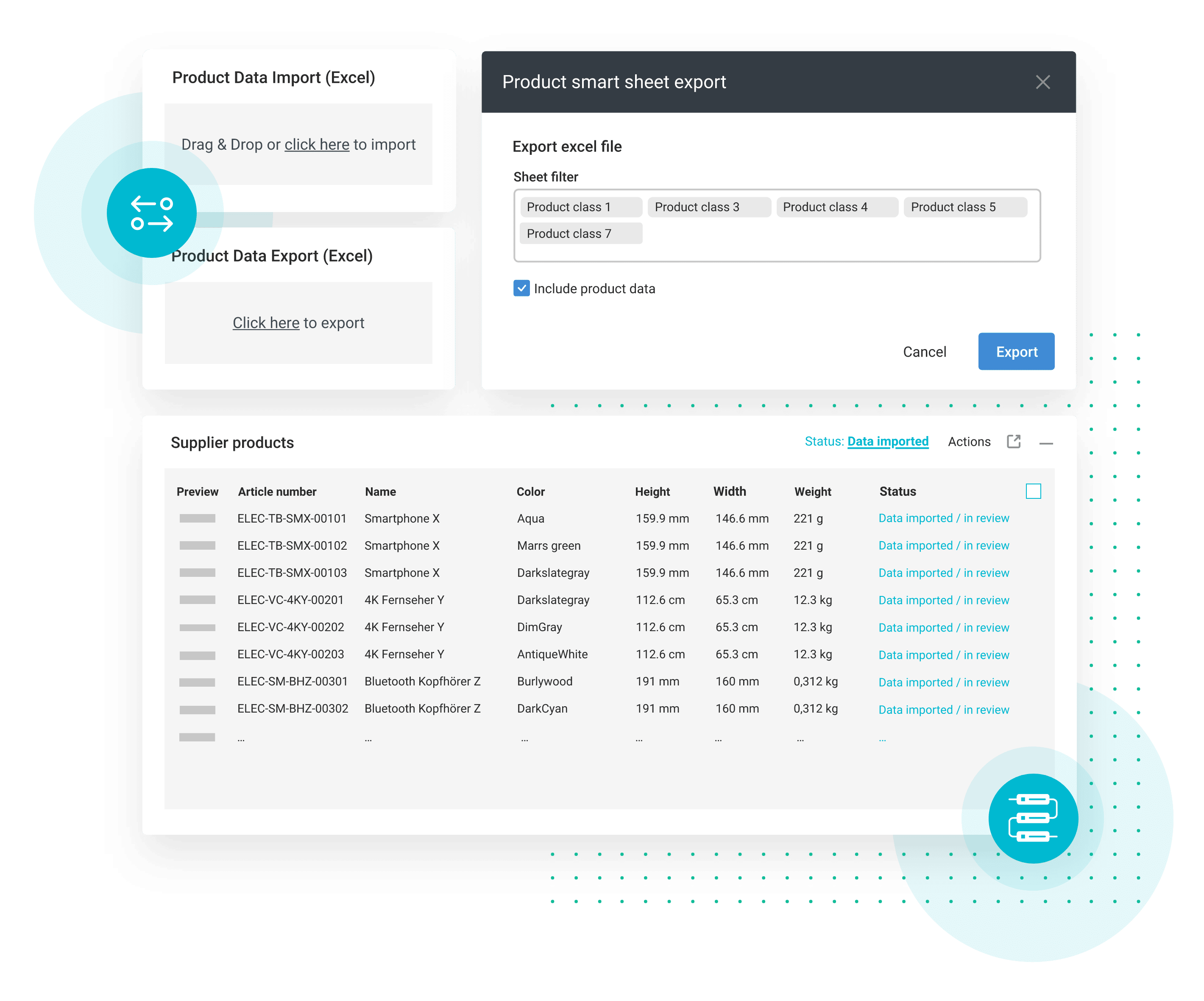1204x1001 pixels.
Task: Close the Product smart sheet export dialog
Action: point(1042,82)
